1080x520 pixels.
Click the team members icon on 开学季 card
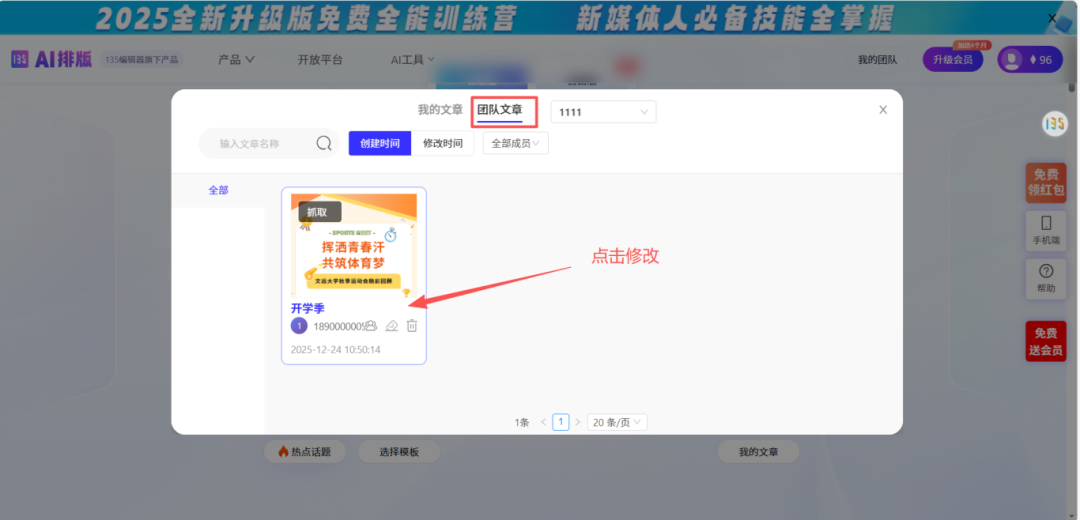371,326
